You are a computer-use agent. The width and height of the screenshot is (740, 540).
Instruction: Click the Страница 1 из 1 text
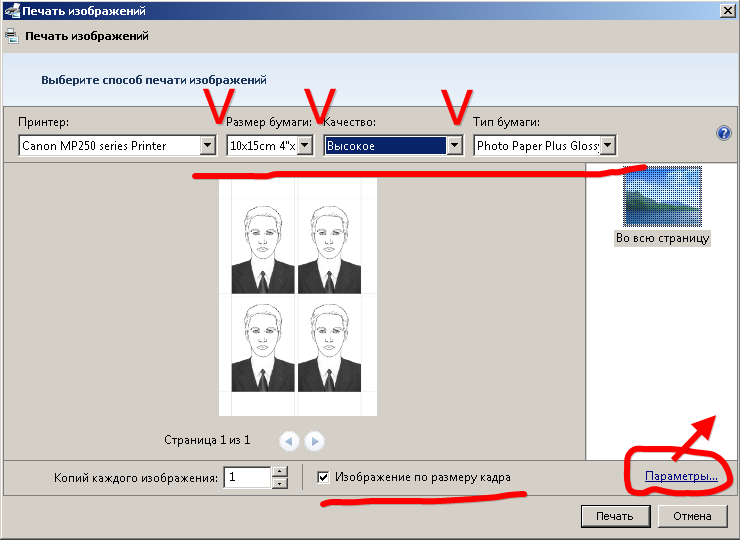(x=207, y=440)
